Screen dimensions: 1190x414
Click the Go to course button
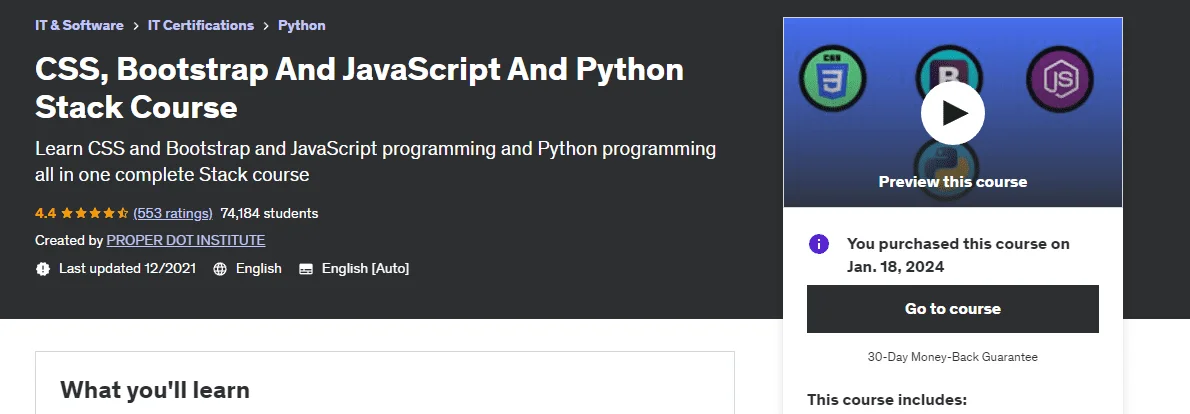tap(952, 309)
